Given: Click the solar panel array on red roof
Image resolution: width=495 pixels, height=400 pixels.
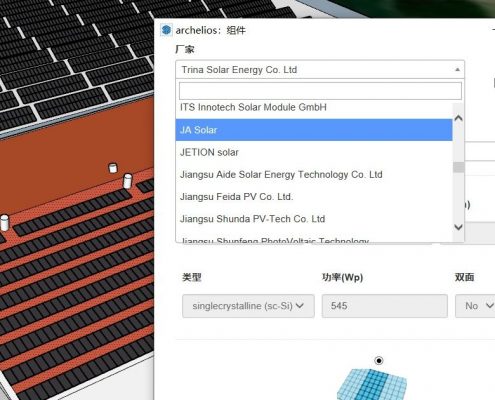Looking at the screenshot, I should (77, 287).
